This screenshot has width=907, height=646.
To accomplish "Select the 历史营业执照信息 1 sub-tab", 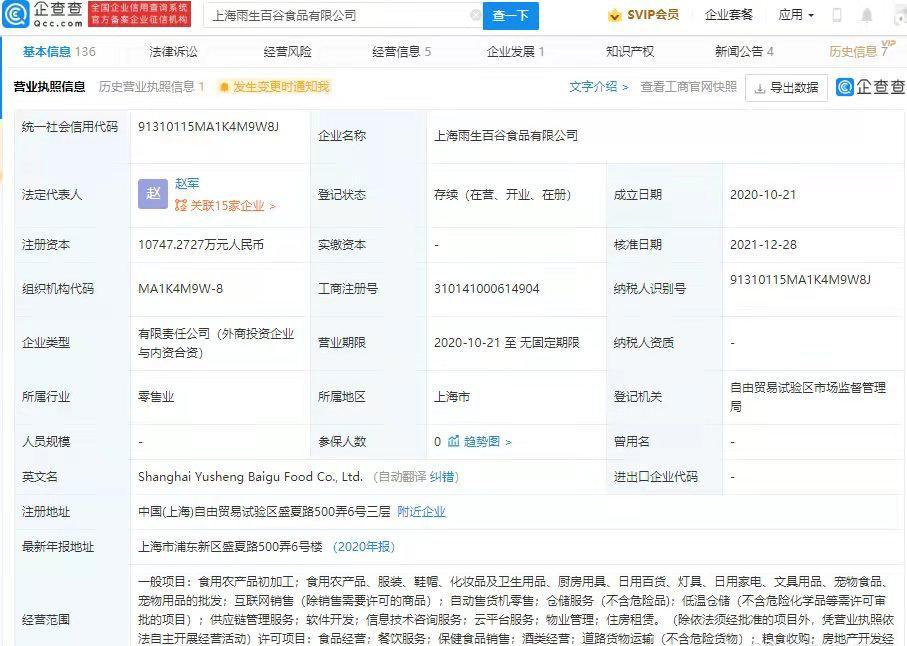I will [152, 87].
